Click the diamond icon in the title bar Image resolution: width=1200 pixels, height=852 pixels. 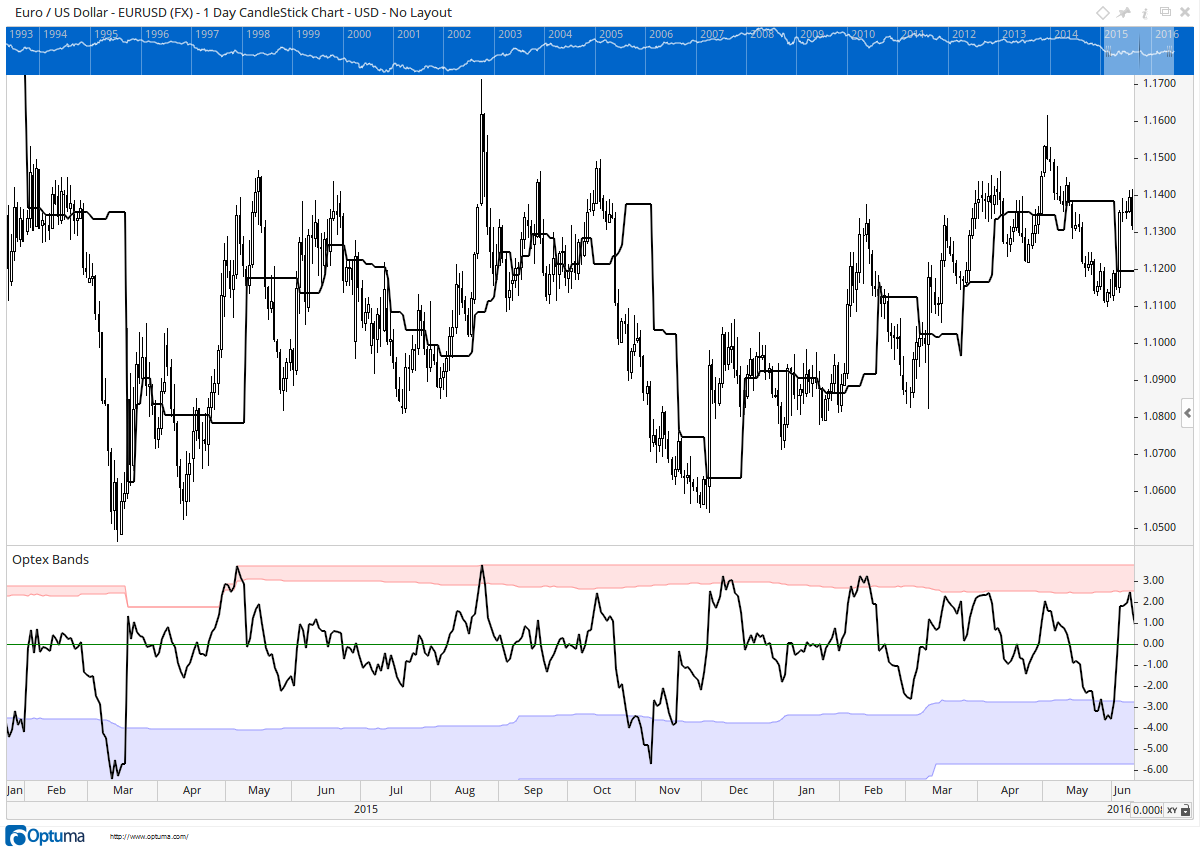1103,13
